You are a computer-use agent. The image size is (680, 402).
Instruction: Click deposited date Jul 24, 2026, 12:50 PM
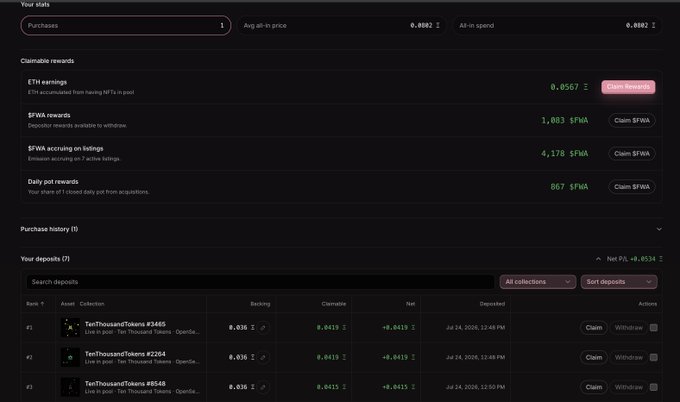[x=475, y=387]
